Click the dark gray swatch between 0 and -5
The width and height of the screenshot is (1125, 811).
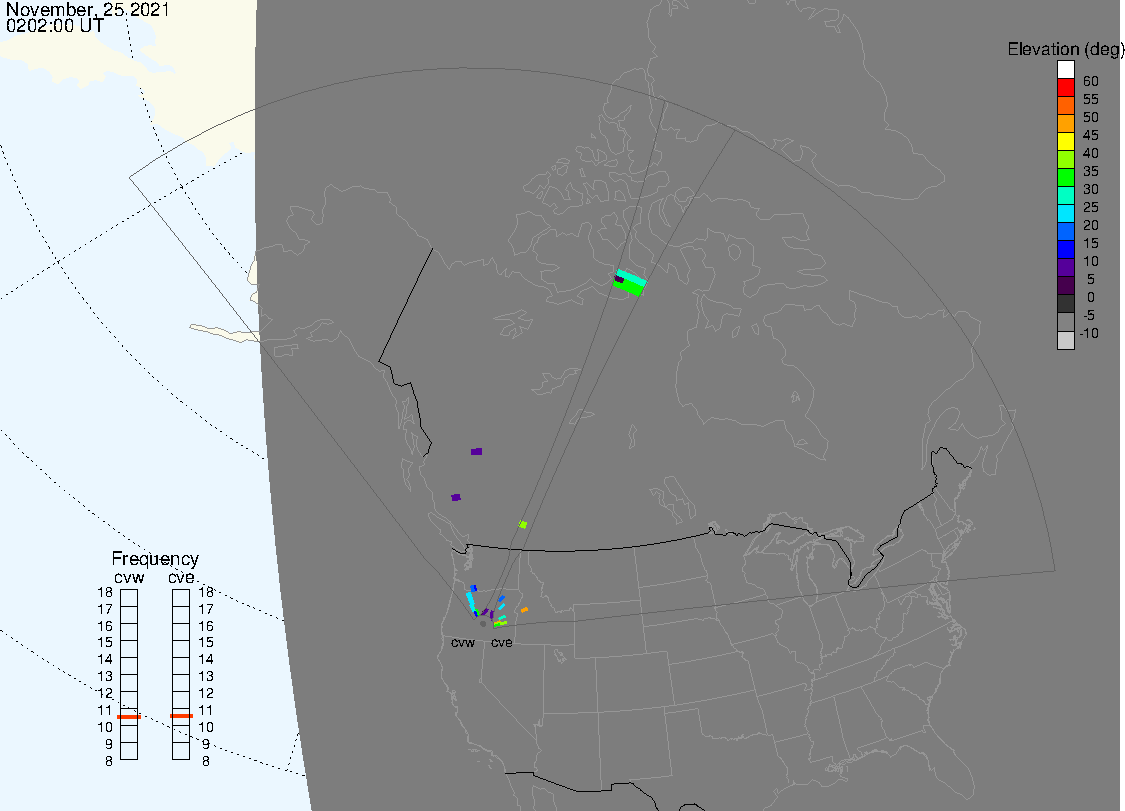[1065, 304]
